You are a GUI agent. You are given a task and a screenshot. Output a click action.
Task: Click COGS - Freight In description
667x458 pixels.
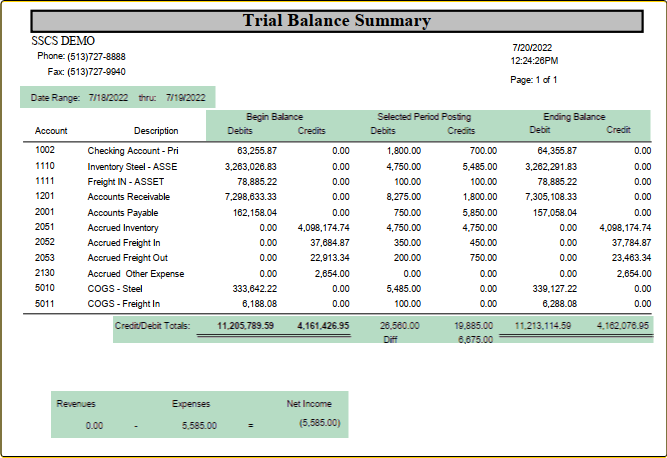[x=124, y=304]
